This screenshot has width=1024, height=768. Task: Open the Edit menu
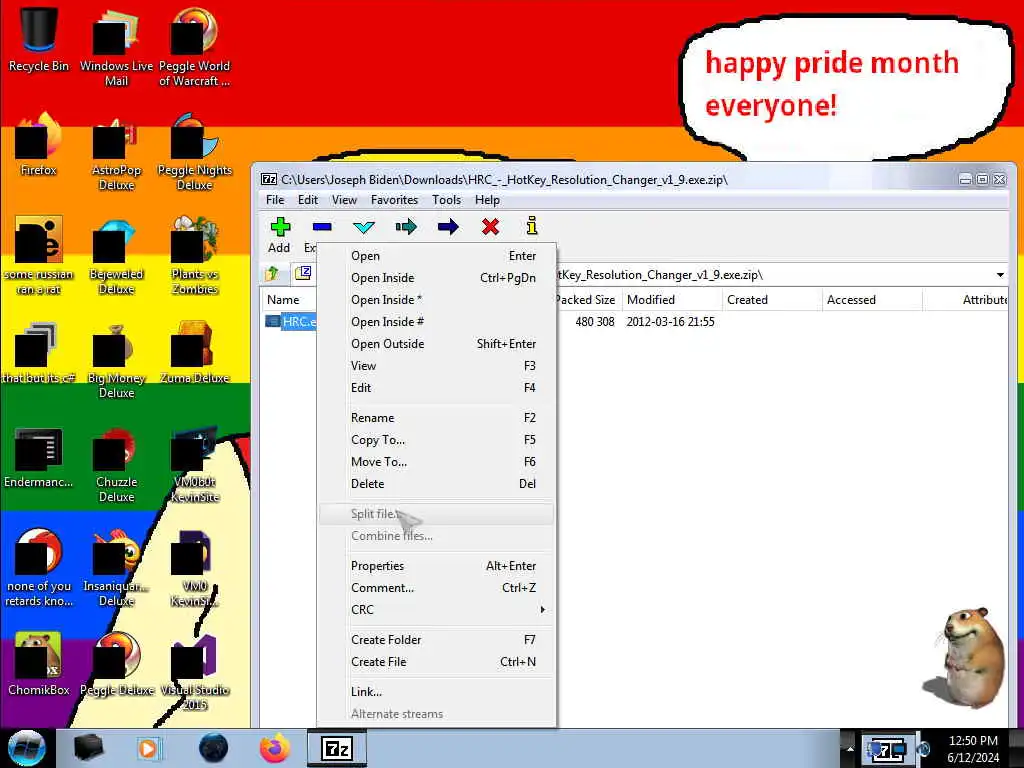(308, 200)
